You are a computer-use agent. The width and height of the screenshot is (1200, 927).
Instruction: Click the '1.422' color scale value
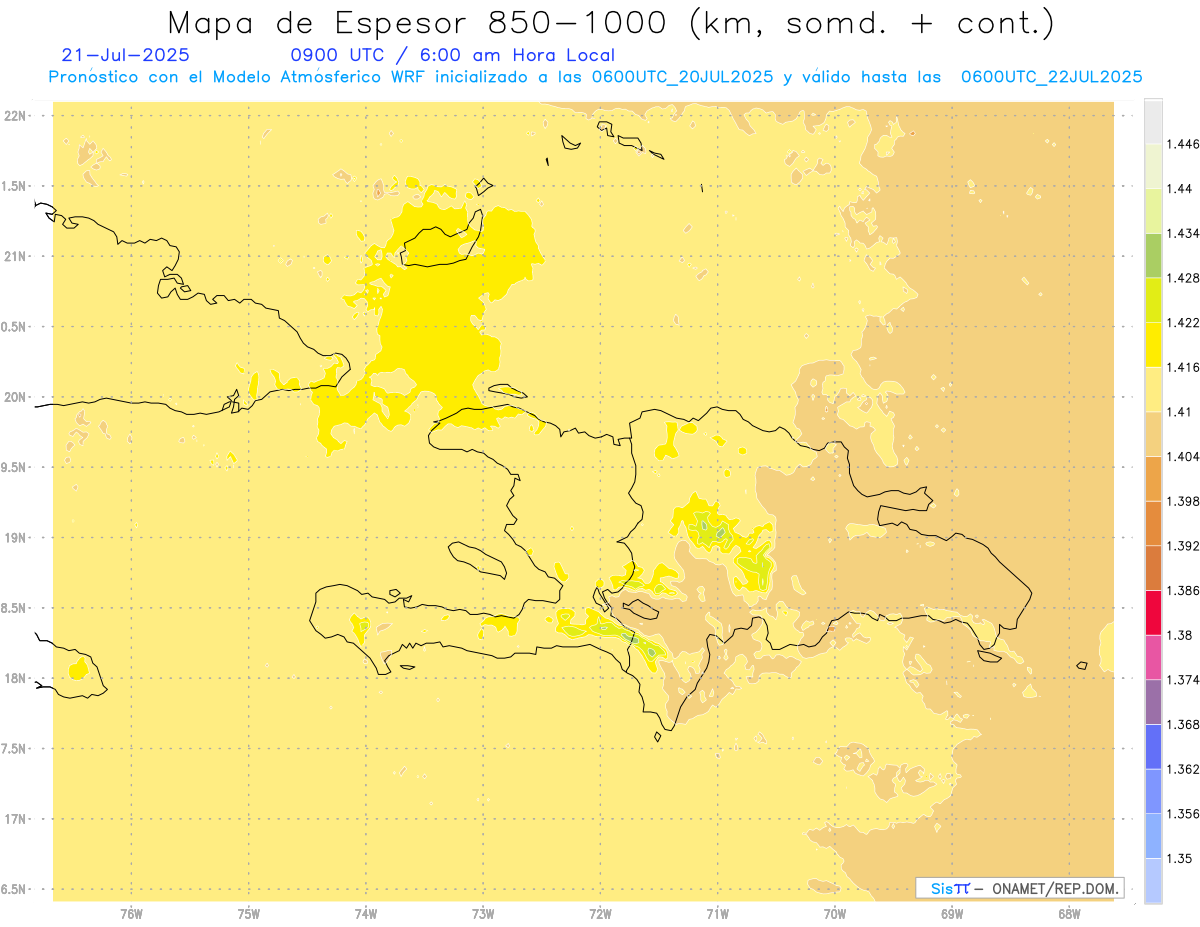(1183, 322)
